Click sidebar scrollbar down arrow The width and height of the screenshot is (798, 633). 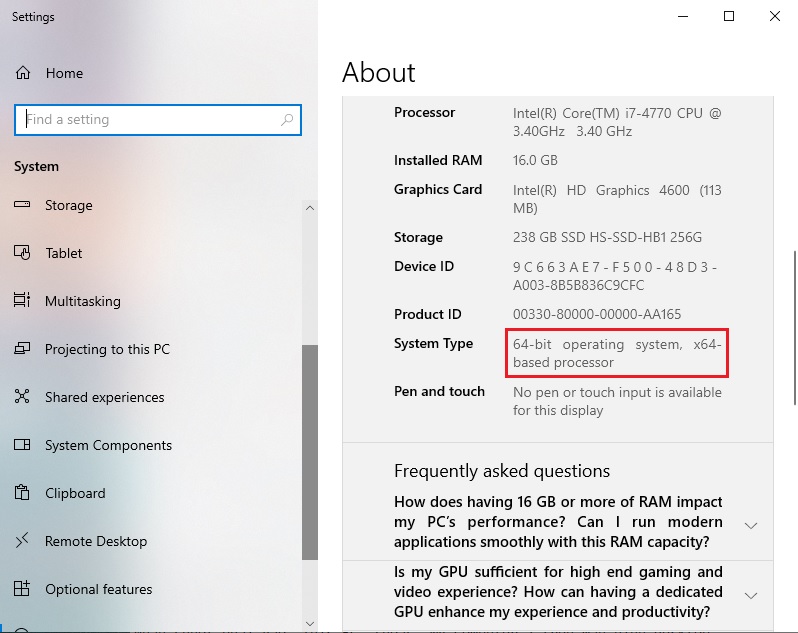pos(309,624)
